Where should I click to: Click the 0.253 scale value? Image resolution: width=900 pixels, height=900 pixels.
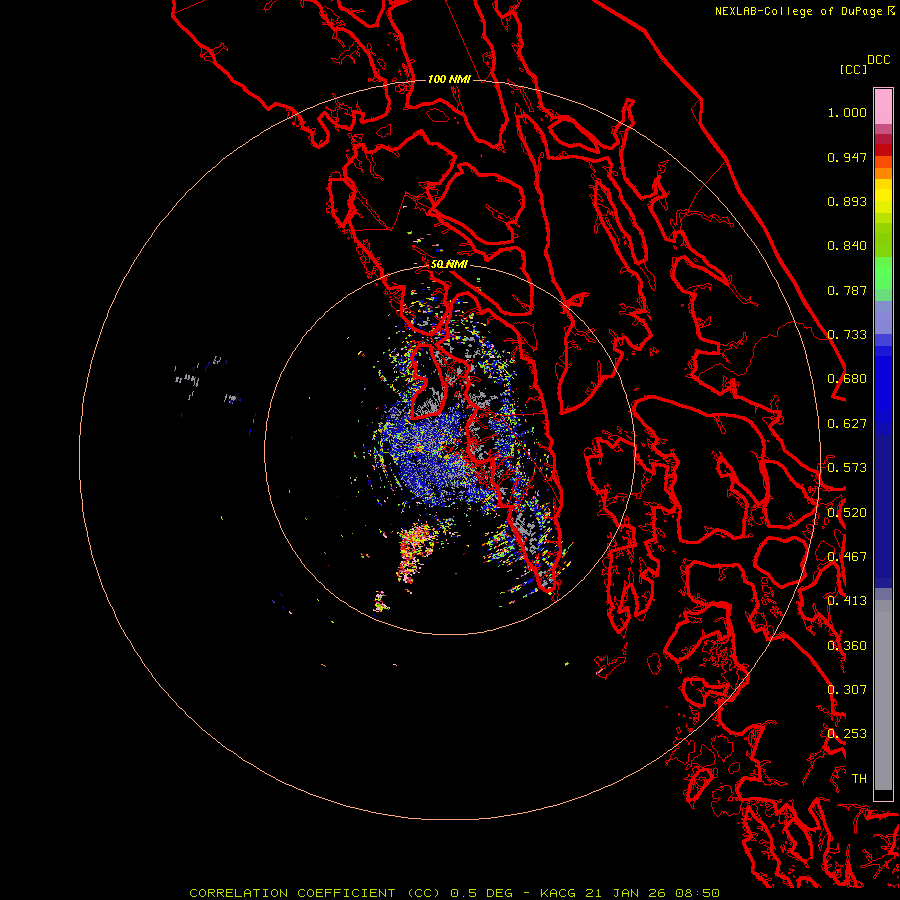(847, 734)
